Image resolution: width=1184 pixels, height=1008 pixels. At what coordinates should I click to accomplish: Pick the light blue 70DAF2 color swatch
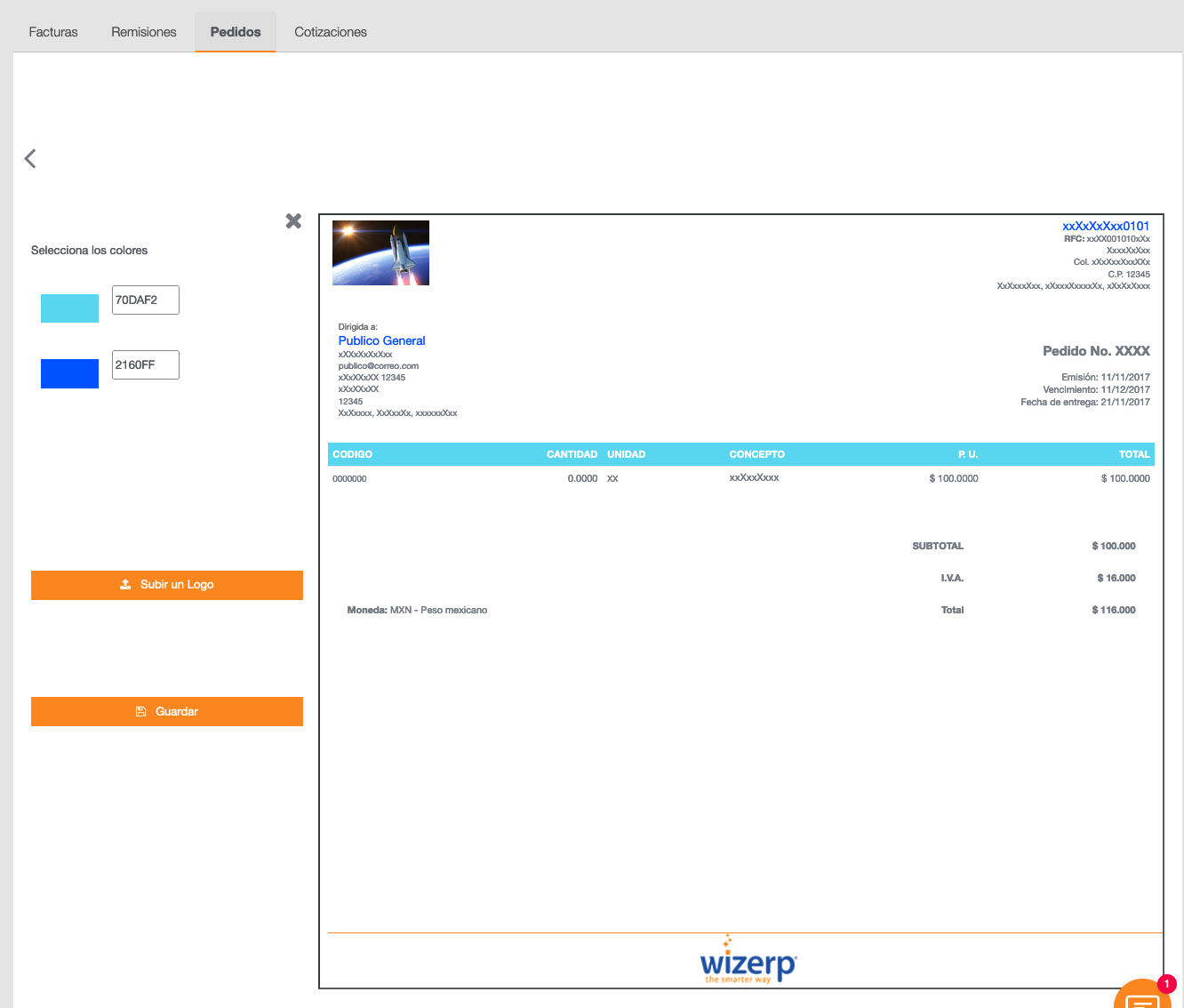click(x=69, y=308)
